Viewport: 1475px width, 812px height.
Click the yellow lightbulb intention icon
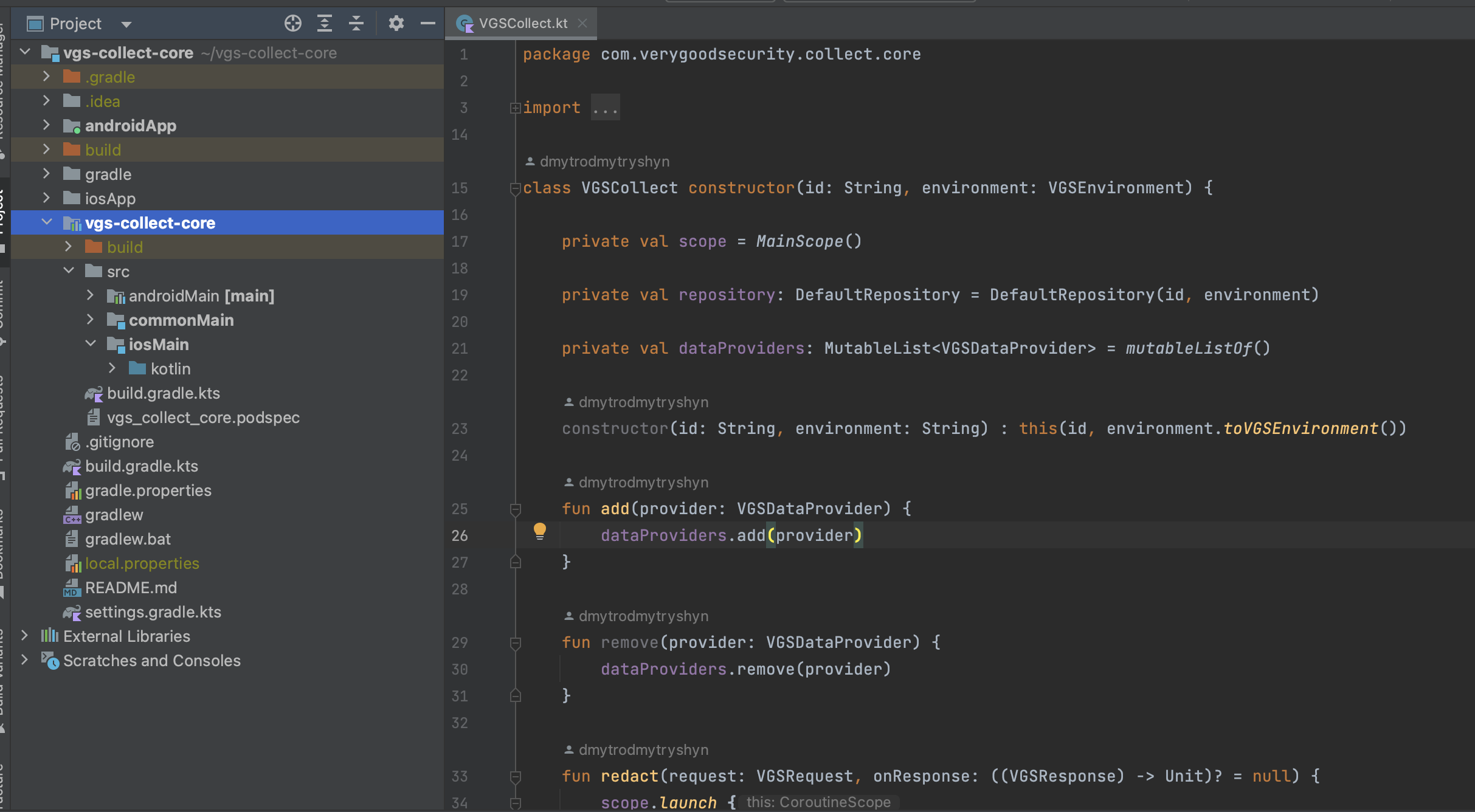point(539,531)
